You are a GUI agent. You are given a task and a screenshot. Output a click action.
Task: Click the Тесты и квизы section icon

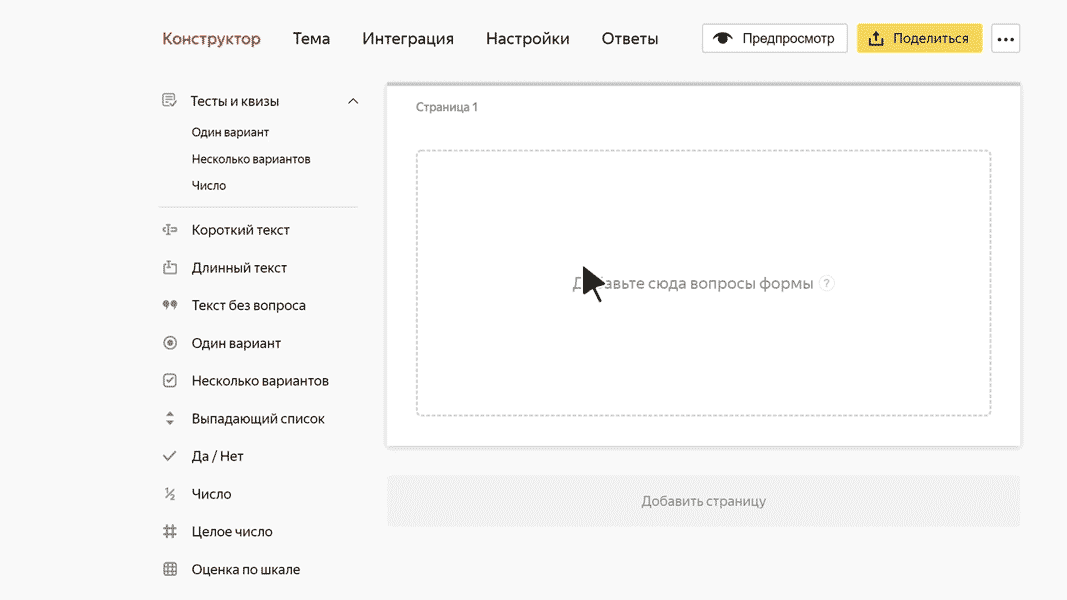click(169, 101)
